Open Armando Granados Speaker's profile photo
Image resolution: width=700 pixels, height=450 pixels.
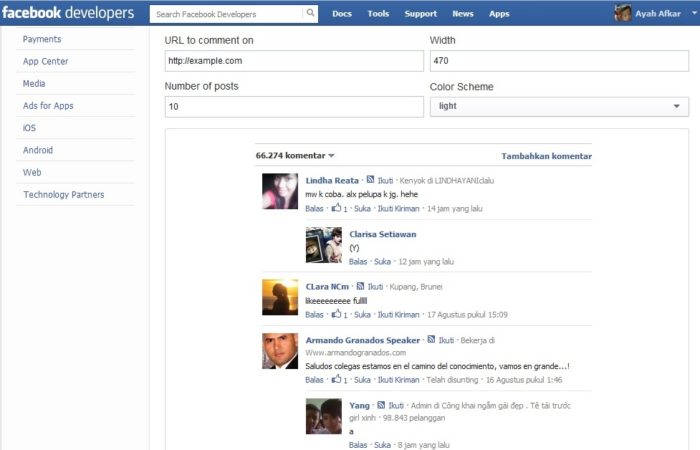click(x=280, y=351)
